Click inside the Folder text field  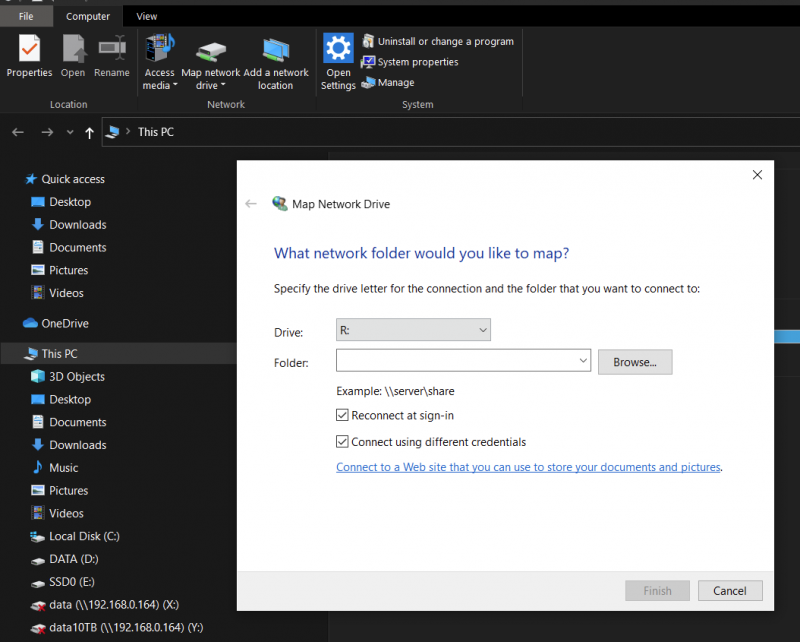point(455,361)
